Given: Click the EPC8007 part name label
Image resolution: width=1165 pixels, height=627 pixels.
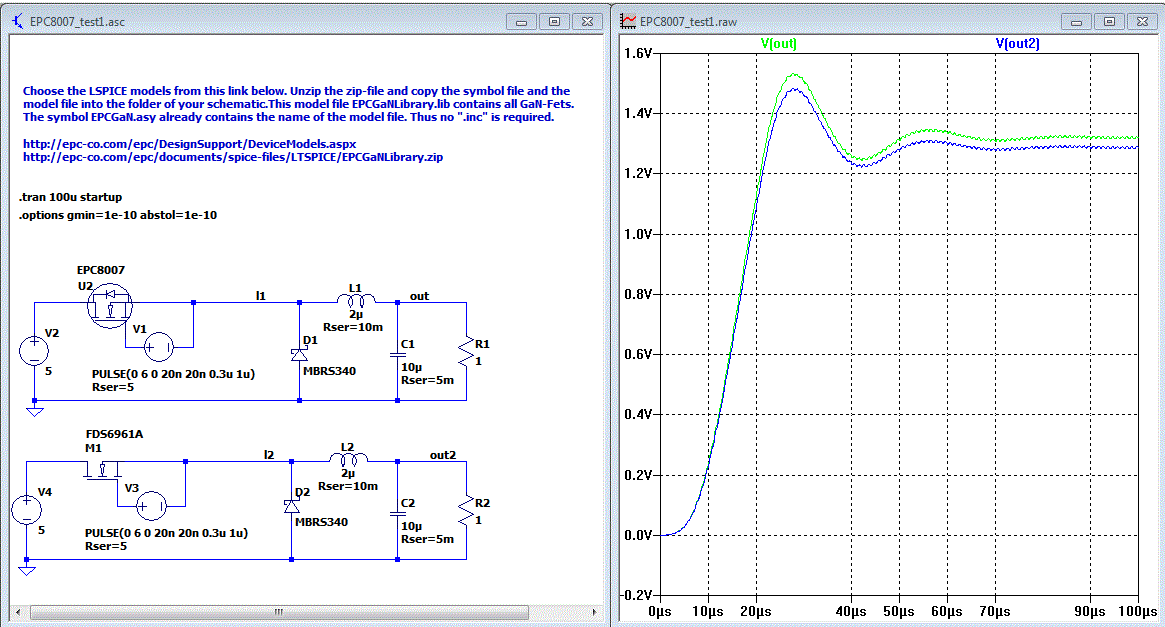Looking at the screenshot, I should (101, 270).
